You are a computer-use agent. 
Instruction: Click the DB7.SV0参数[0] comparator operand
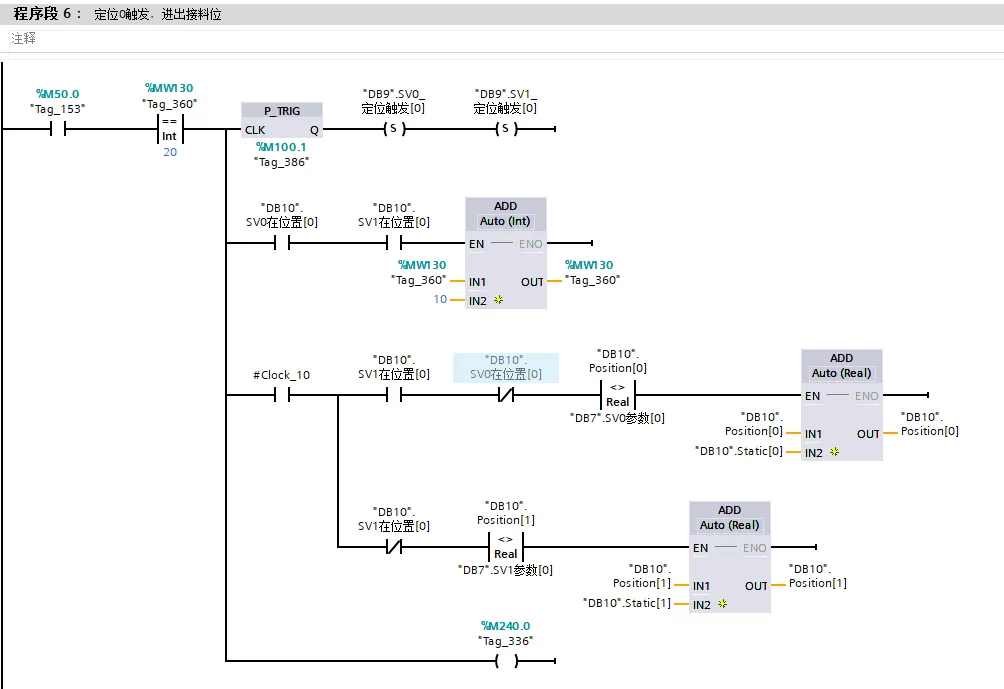[617, 418]
